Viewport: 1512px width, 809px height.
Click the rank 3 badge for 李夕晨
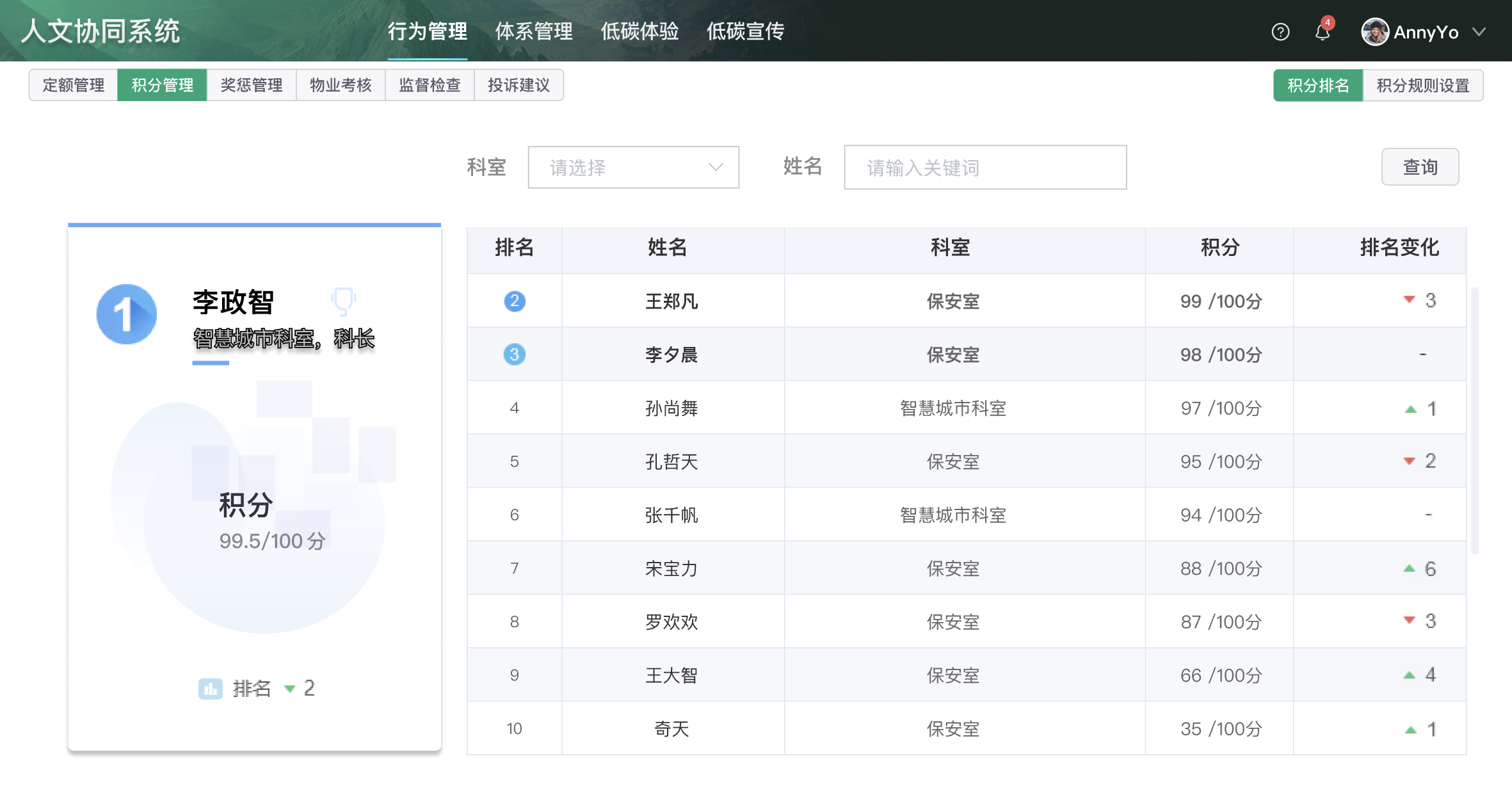(x=515, y=355)
